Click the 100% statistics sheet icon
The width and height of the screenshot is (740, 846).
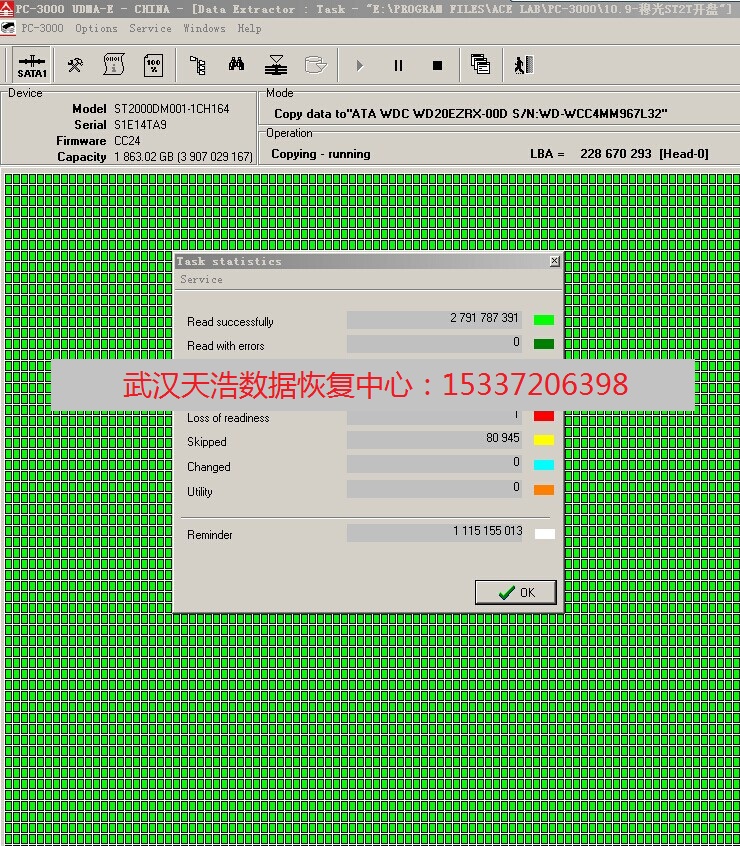coord(153,66)
